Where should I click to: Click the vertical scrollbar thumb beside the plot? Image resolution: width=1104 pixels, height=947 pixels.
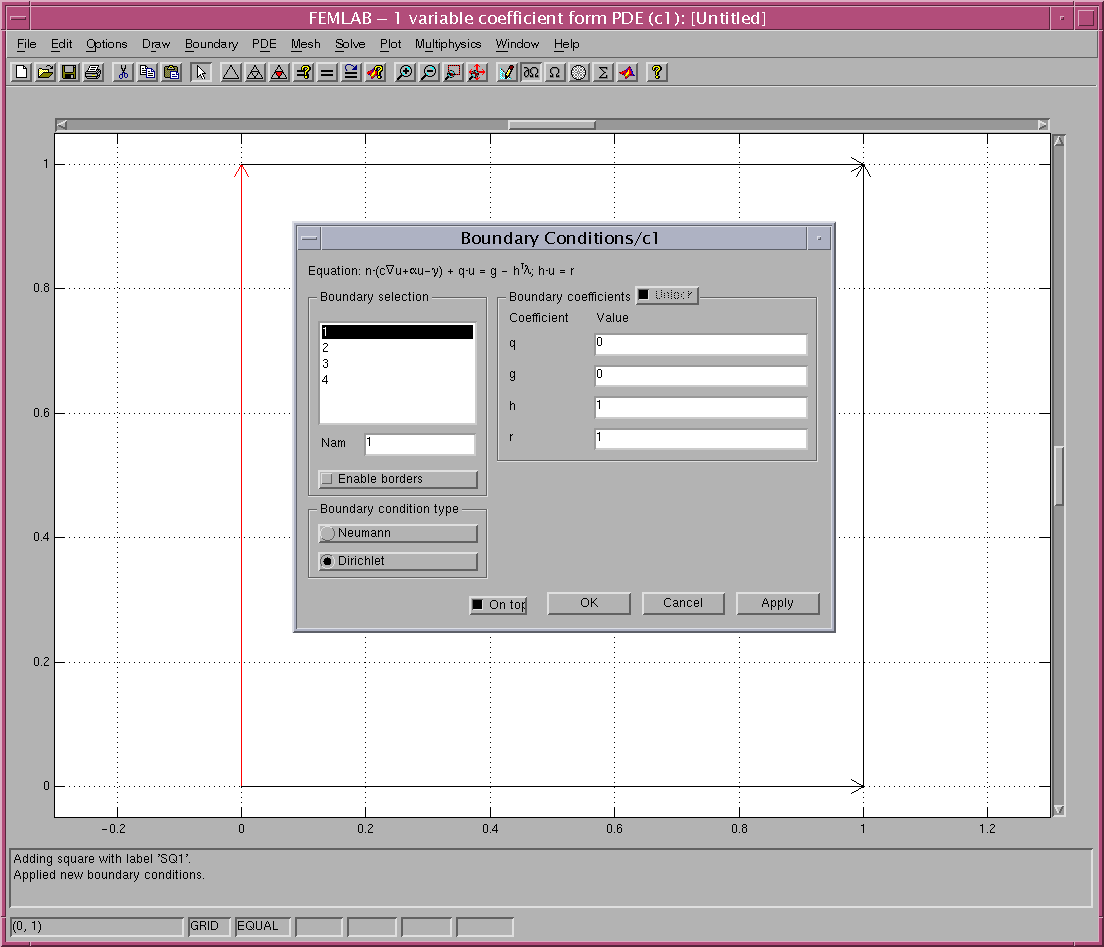tap(1058, 476)
